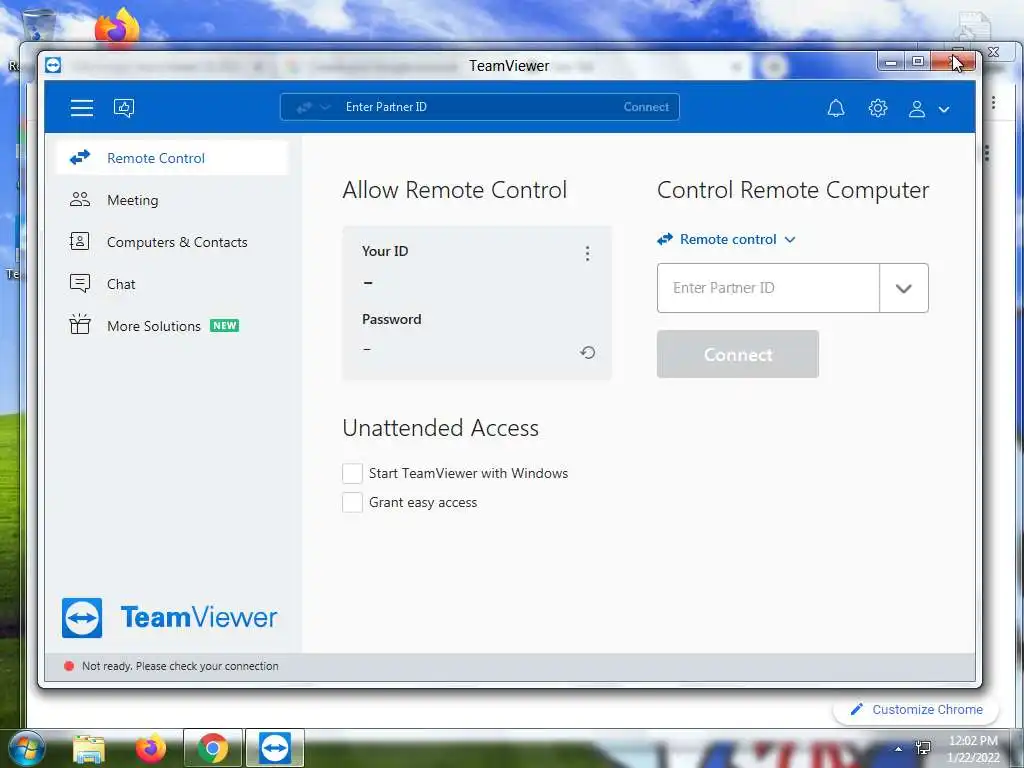Open Chrome three-dot menu behind TeamViewer

pyautogui.click(x=993, y=103)
